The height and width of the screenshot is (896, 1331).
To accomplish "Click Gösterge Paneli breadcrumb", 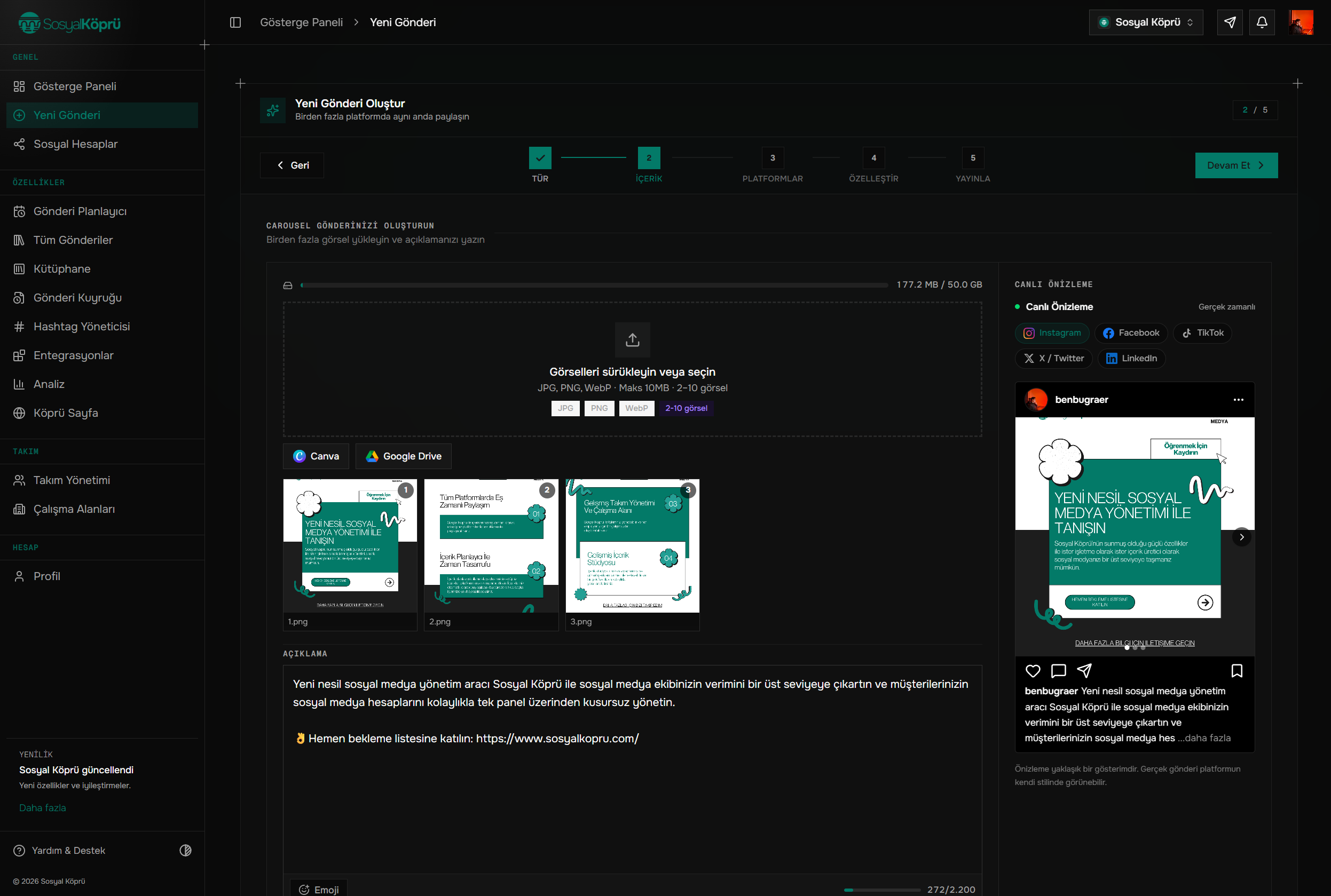I will click(301, 22).
